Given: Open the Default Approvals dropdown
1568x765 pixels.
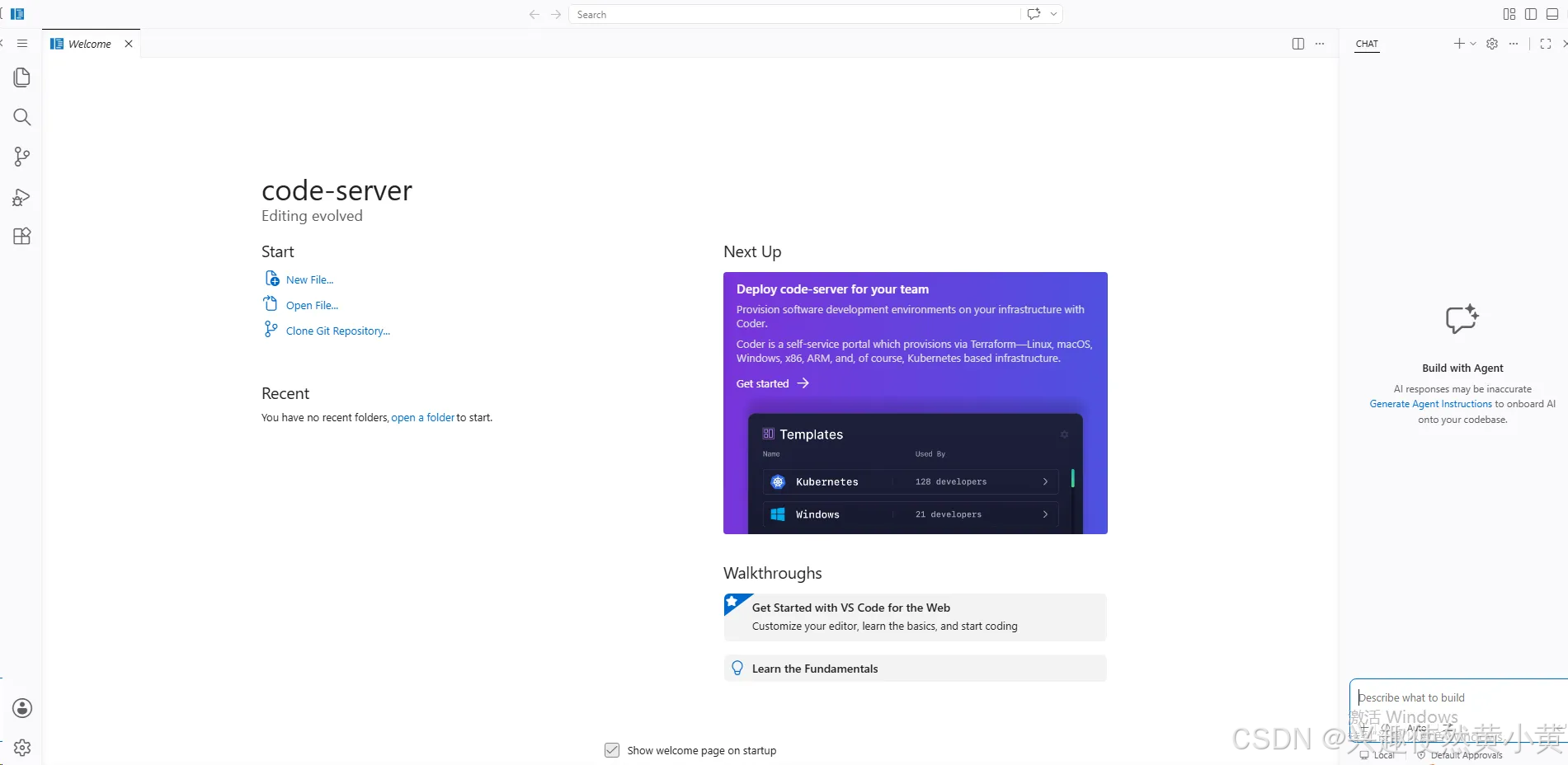Looking at the screenshot, I should 1460,755.
